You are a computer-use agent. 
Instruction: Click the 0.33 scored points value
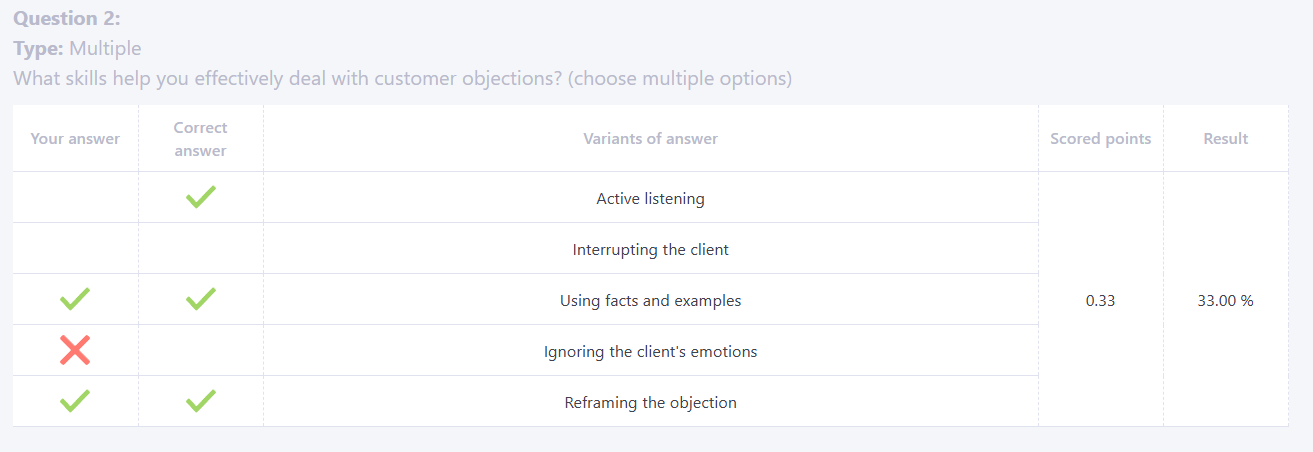pos(1100,301)
